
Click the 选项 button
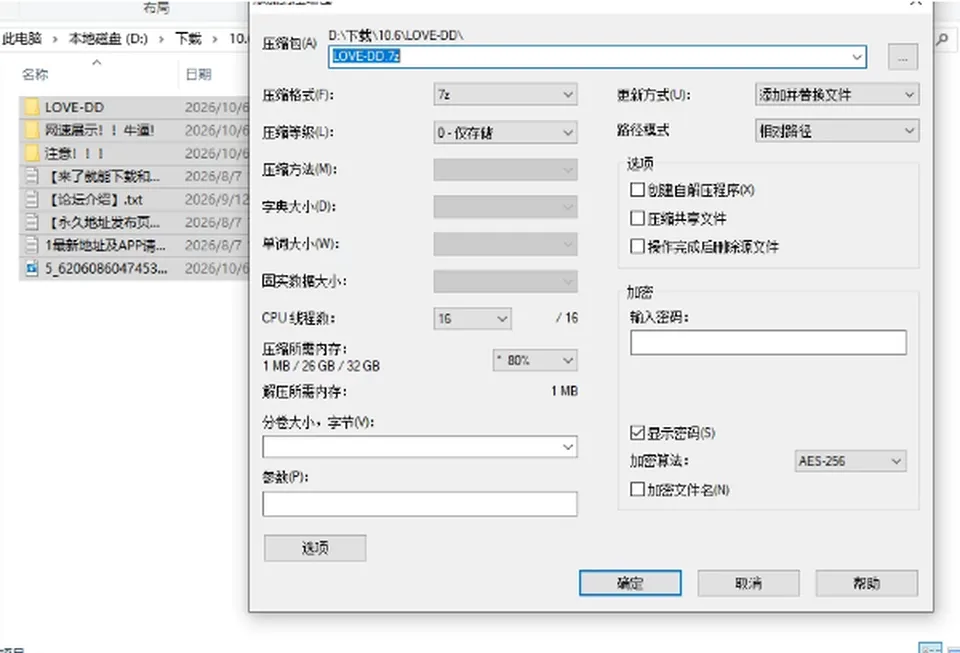pyautogui.click(x=315, y=548)
